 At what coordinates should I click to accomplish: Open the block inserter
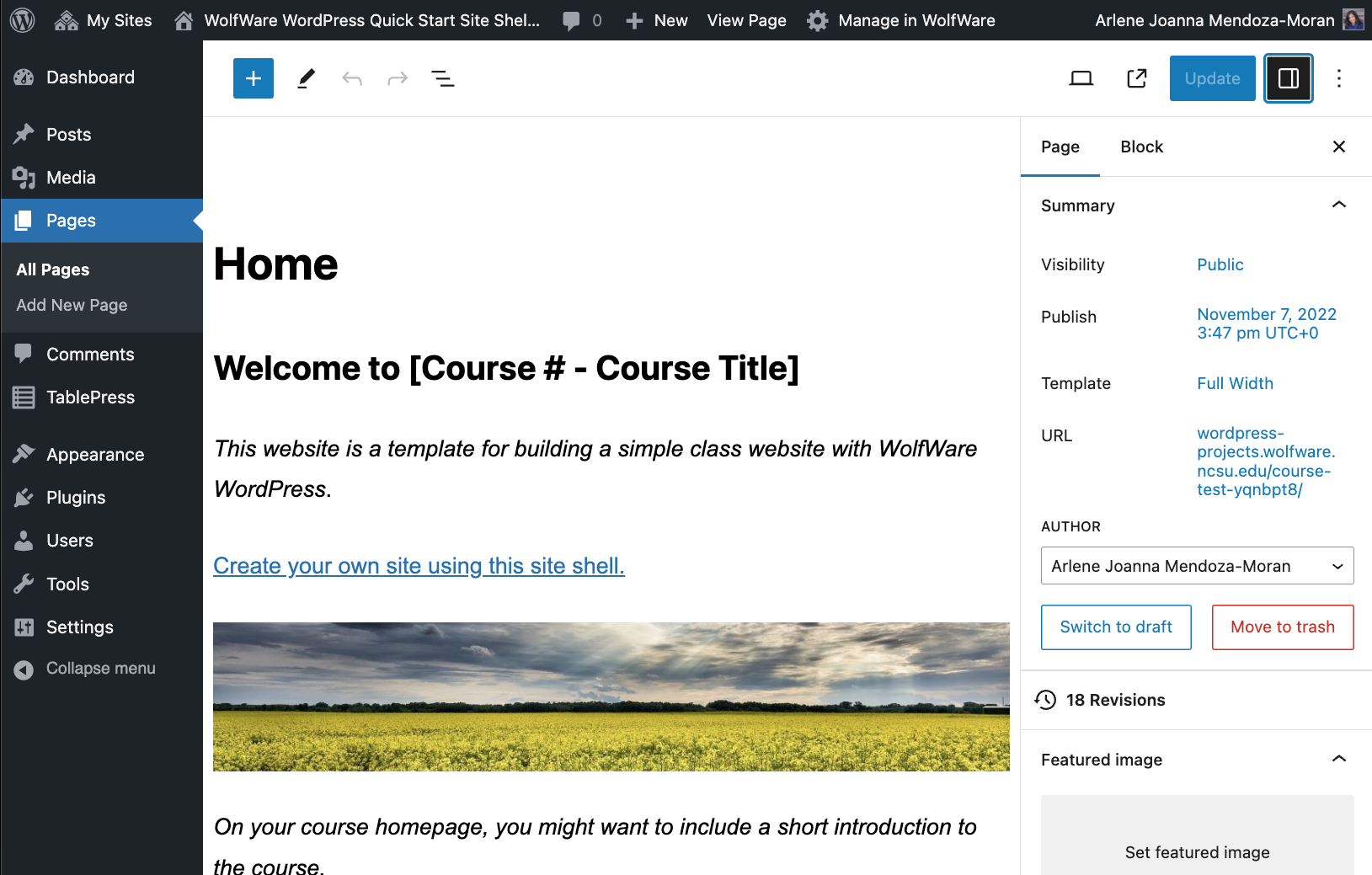click(x=253, y=77)
